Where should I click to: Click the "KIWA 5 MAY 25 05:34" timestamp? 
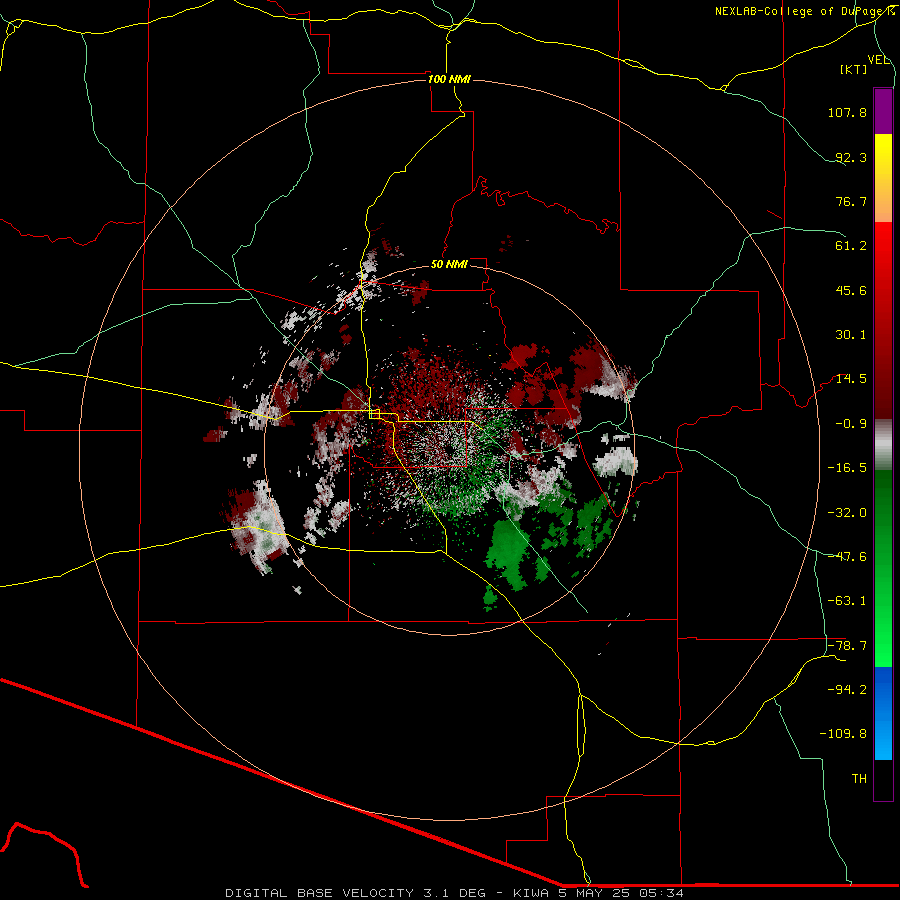(598, 893)
